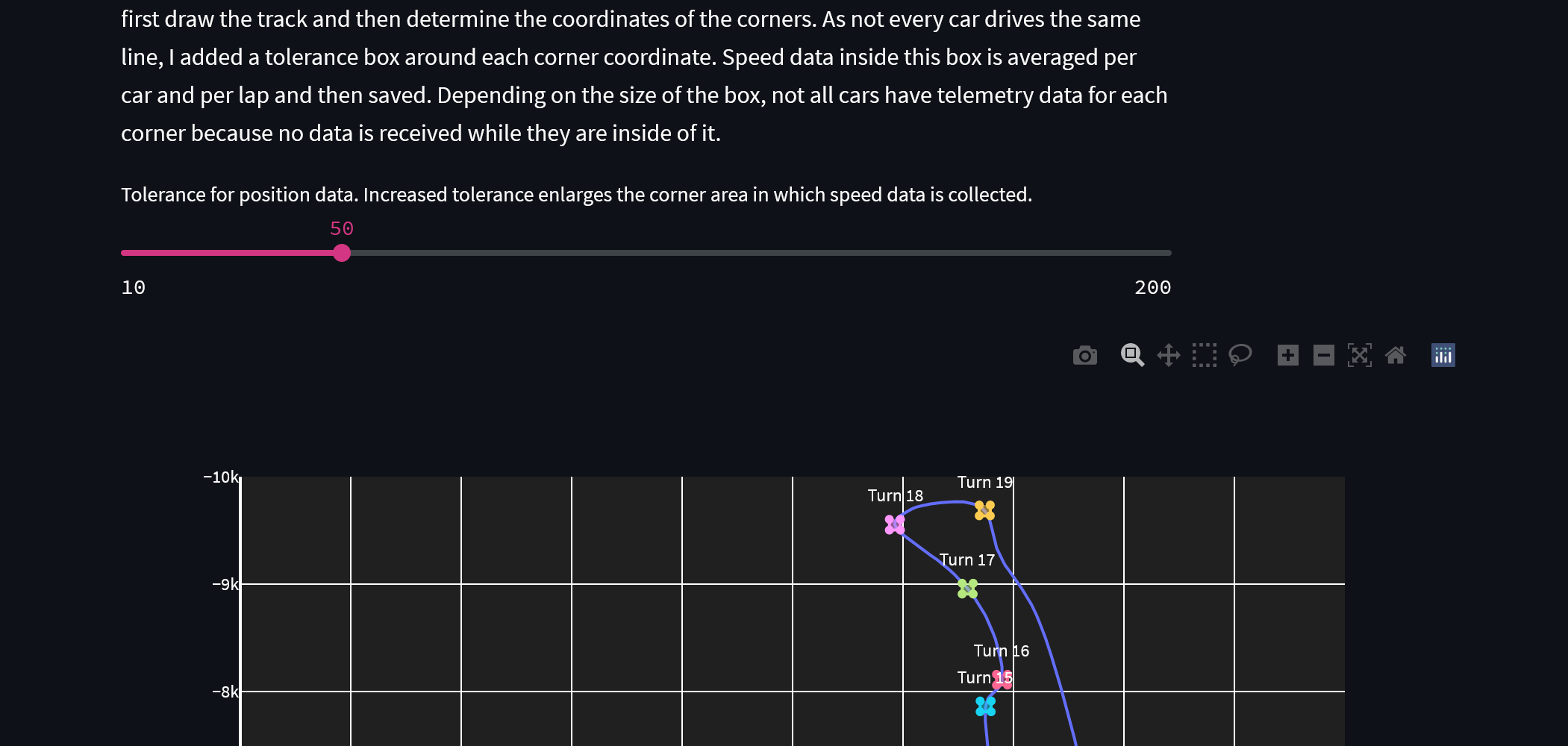Reset axes with the home icon
Image resolution: width=1568 pixels, height=746 pixels.
coord(1396,355)
